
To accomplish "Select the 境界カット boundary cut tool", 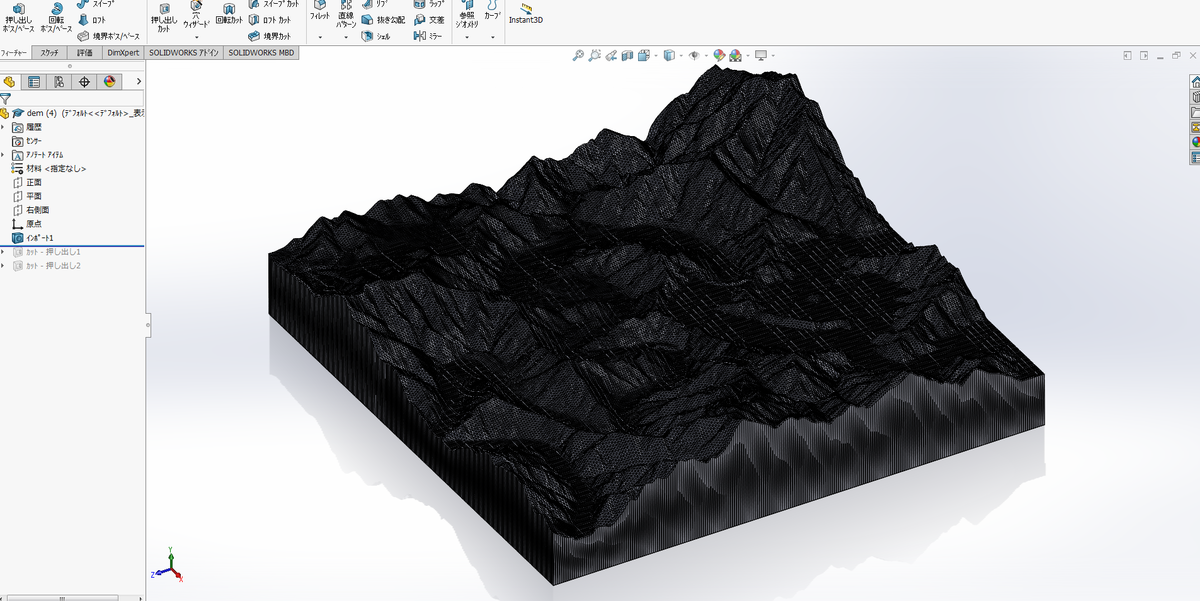I will [x=270, y=35].
